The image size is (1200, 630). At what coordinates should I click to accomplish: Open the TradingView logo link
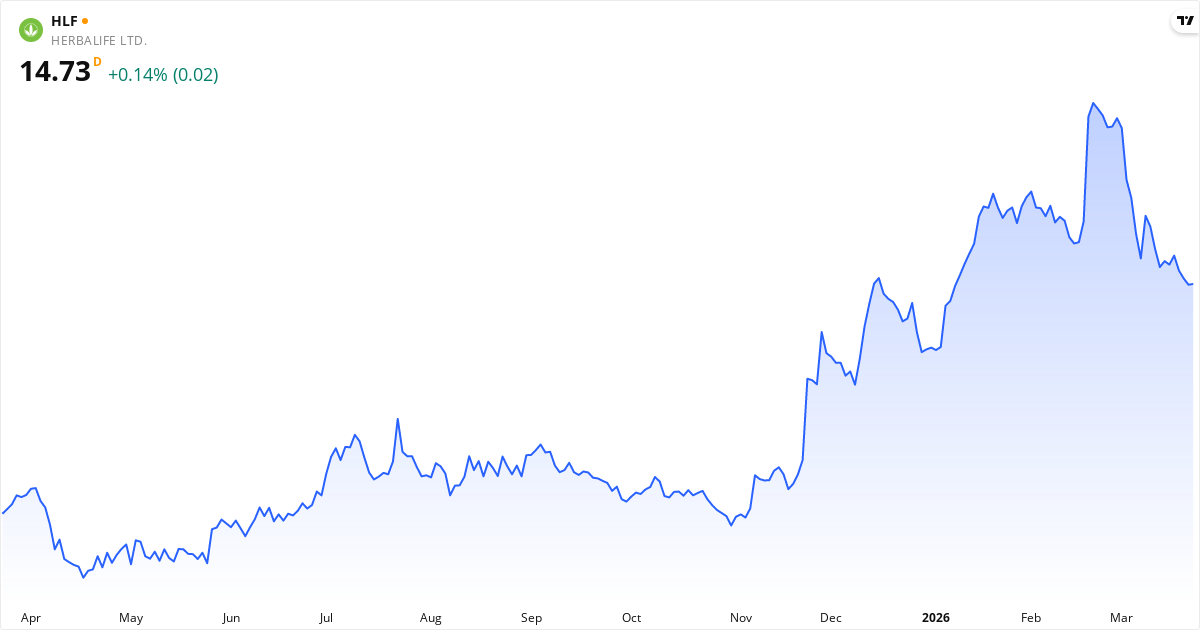(1184, 22)
